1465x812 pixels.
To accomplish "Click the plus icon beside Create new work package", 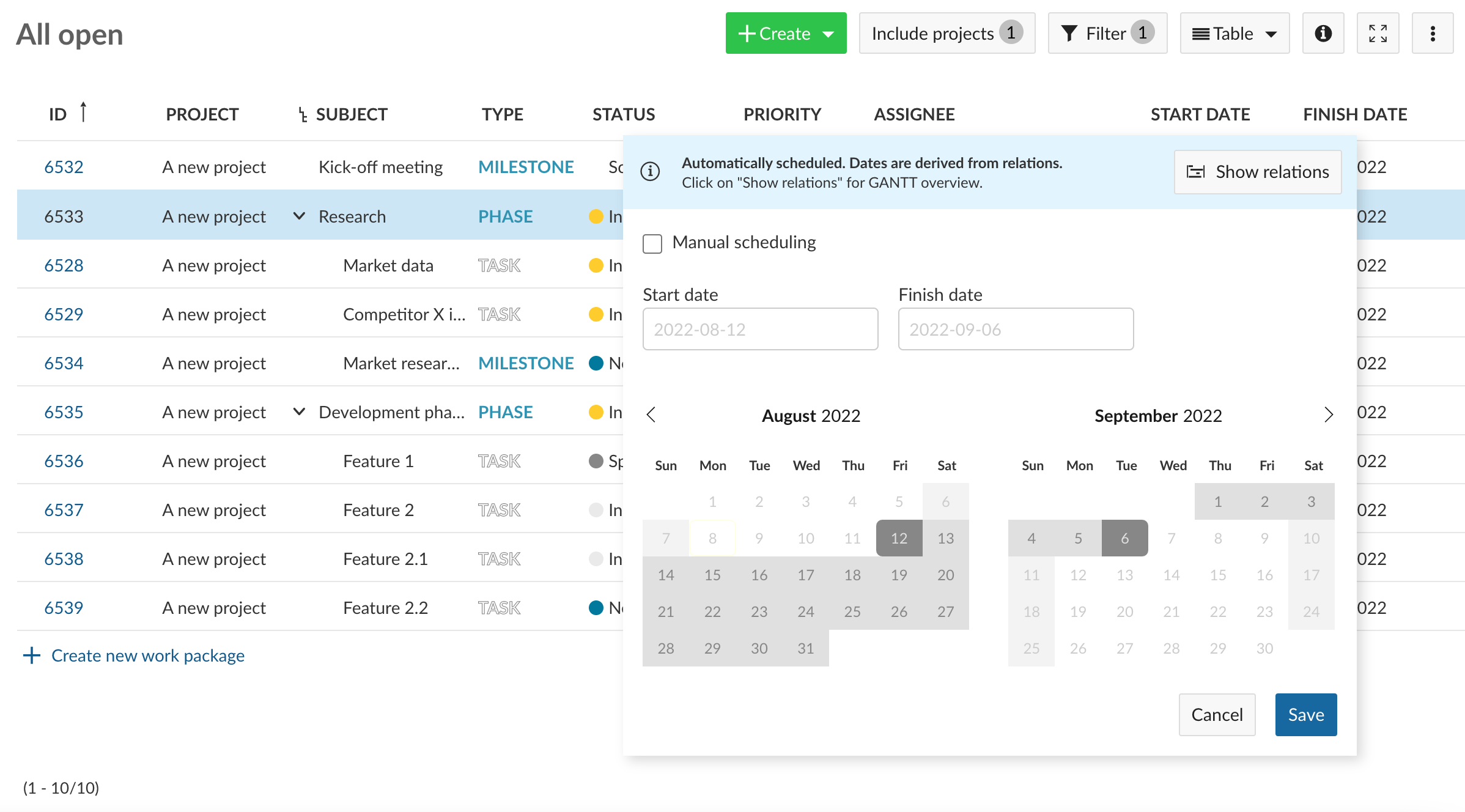I will pos(31,655).
